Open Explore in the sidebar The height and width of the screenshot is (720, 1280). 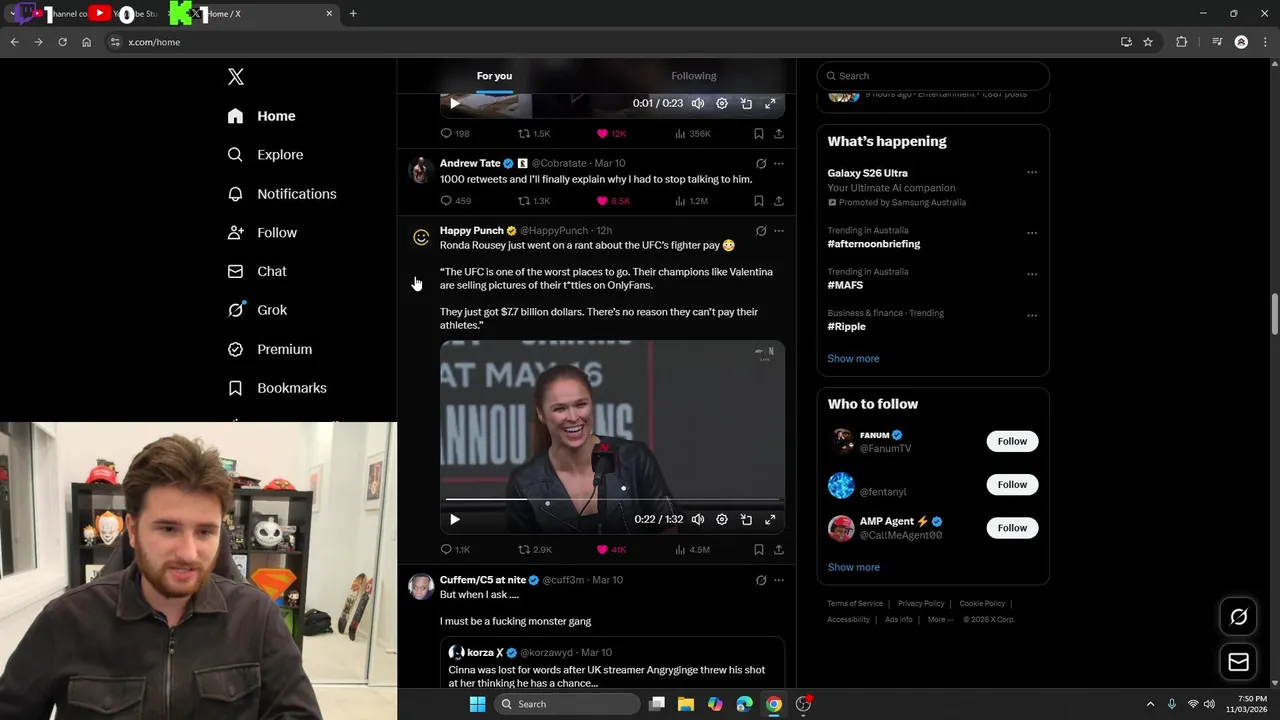point(265,155)
